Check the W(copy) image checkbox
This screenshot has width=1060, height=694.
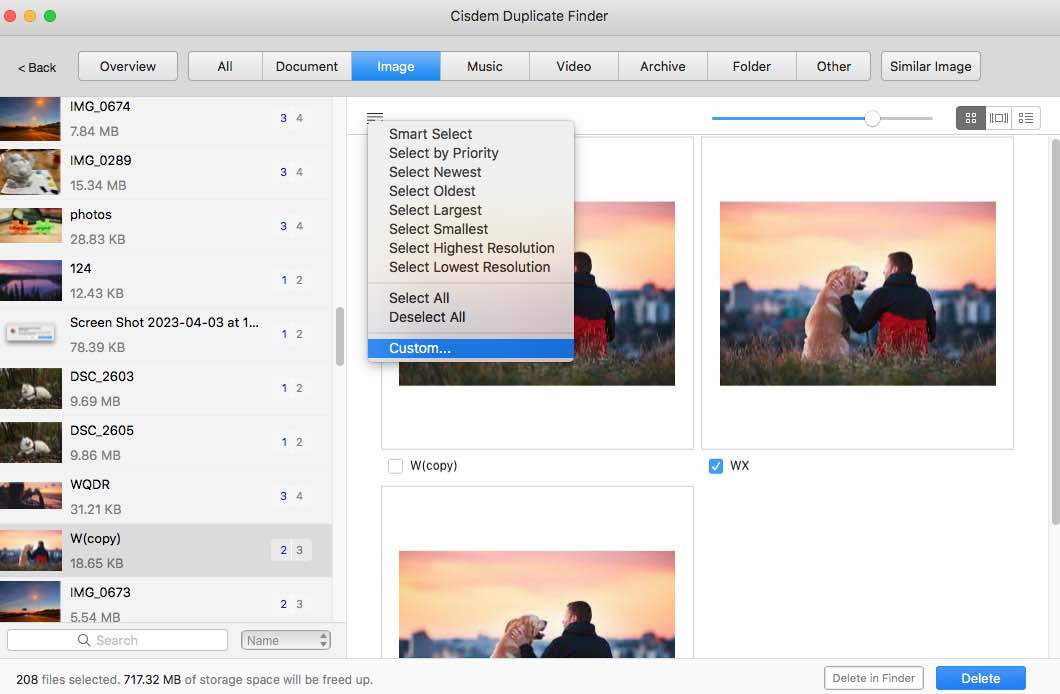pyautogui.click(x=394, y=465)
